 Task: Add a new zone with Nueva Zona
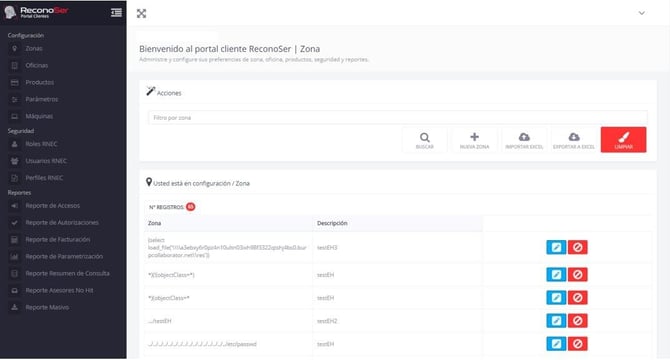[x=474, y=140]
